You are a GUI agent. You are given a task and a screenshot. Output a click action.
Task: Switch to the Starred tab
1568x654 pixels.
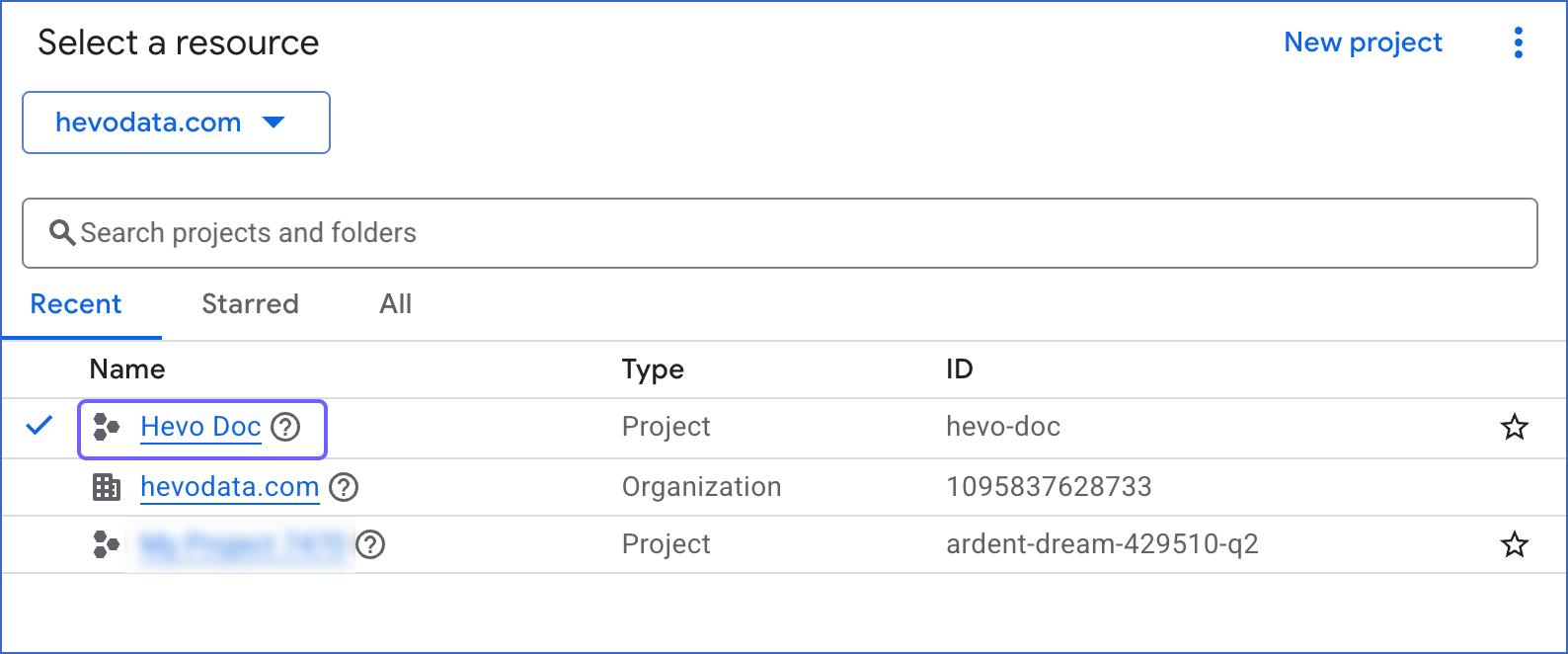click(x=250, y=304)
